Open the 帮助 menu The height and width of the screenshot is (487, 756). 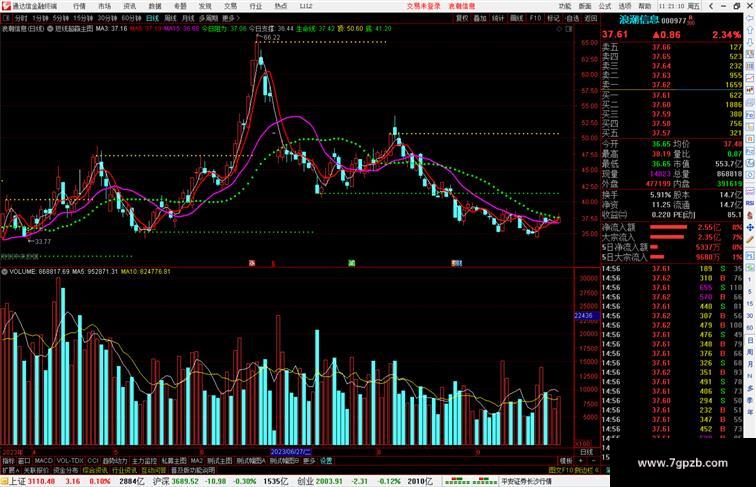[645, 6]
